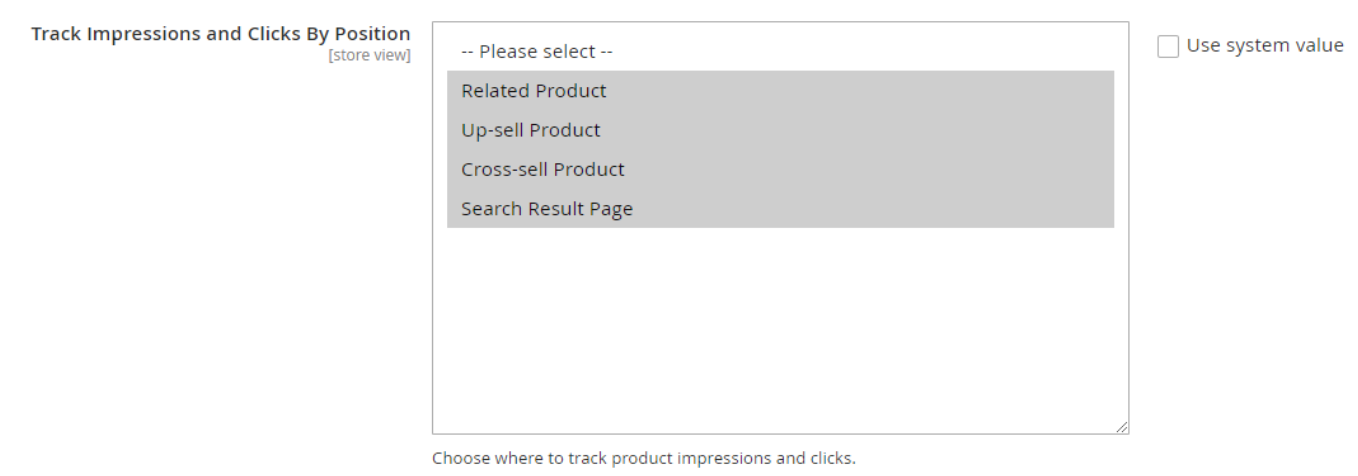Image resolution: width=1358 pixels, height=476 pixels.
Task: Select only Cross-sell Product for impression tracking
Action: pos(543,169)
